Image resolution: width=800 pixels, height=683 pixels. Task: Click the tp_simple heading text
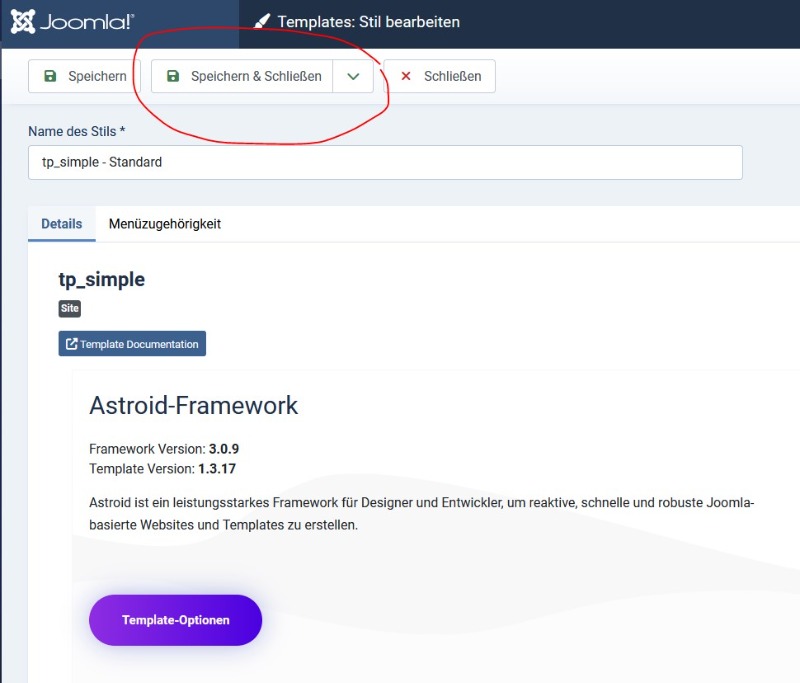point(102,280)
